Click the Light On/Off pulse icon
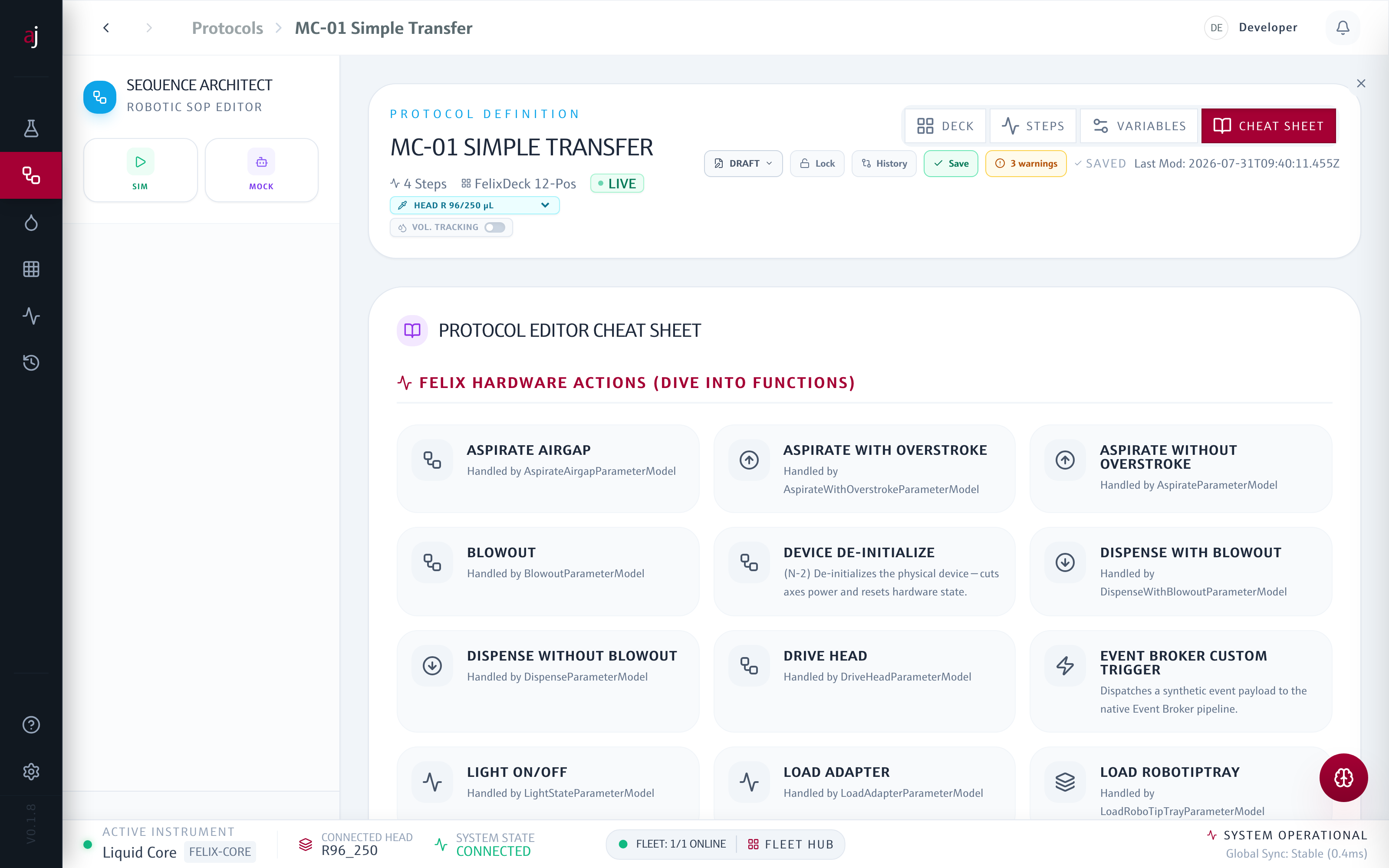Screen dimensions: 1389x868 click(432, 782)
